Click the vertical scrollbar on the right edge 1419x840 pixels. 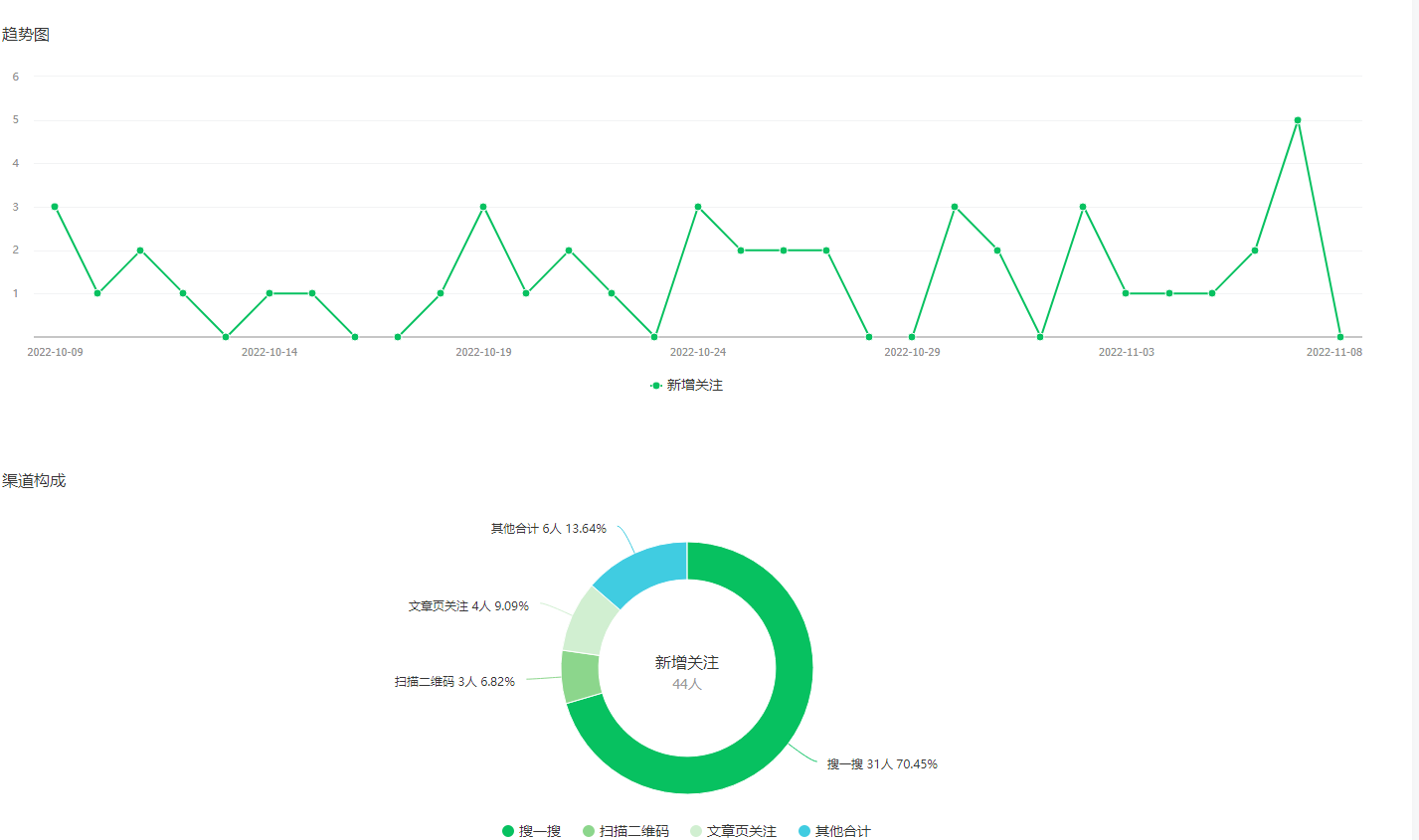click(1415, 420)
